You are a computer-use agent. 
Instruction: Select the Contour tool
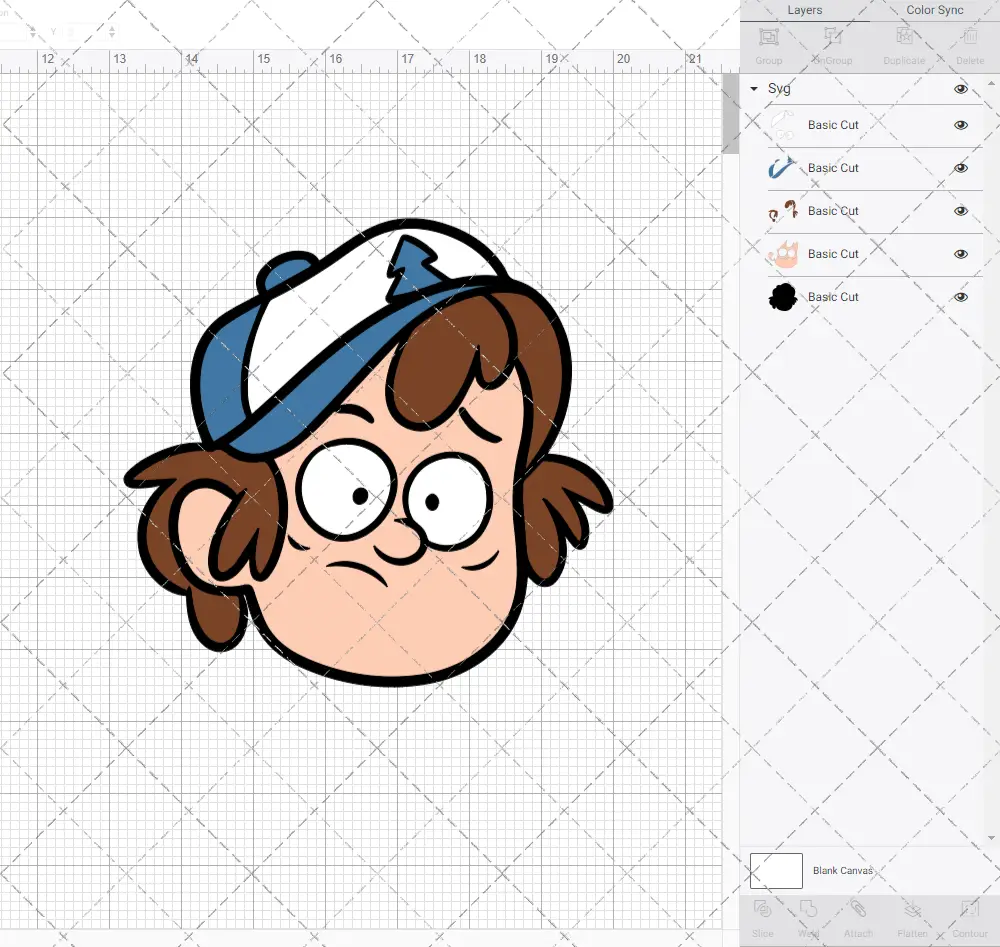(970, 909)
